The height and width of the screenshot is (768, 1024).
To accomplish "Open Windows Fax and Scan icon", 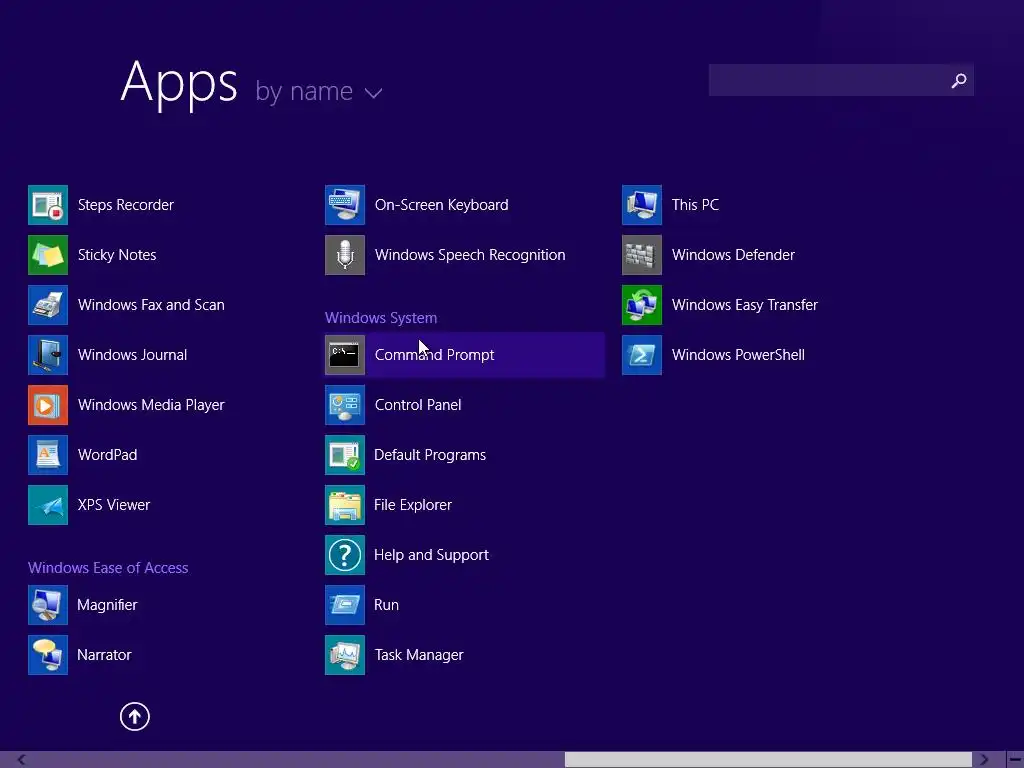I will point(48,305).
